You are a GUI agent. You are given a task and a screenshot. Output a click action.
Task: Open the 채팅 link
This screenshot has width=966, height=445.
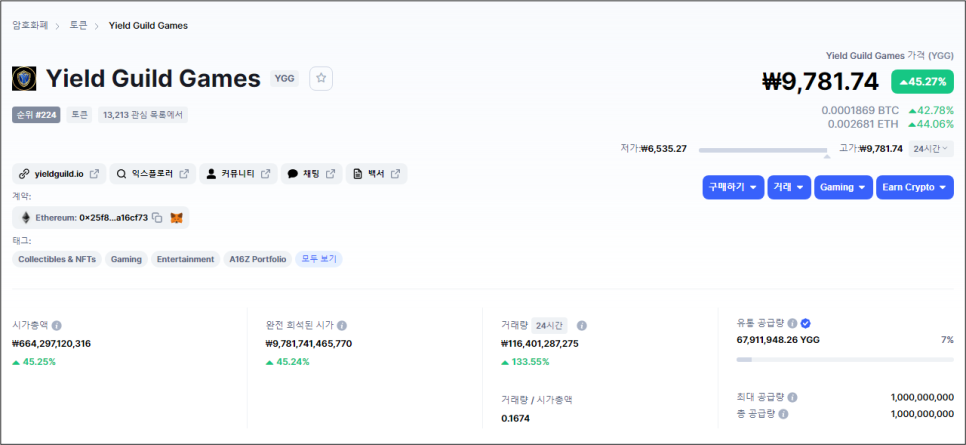click(312, 174)
